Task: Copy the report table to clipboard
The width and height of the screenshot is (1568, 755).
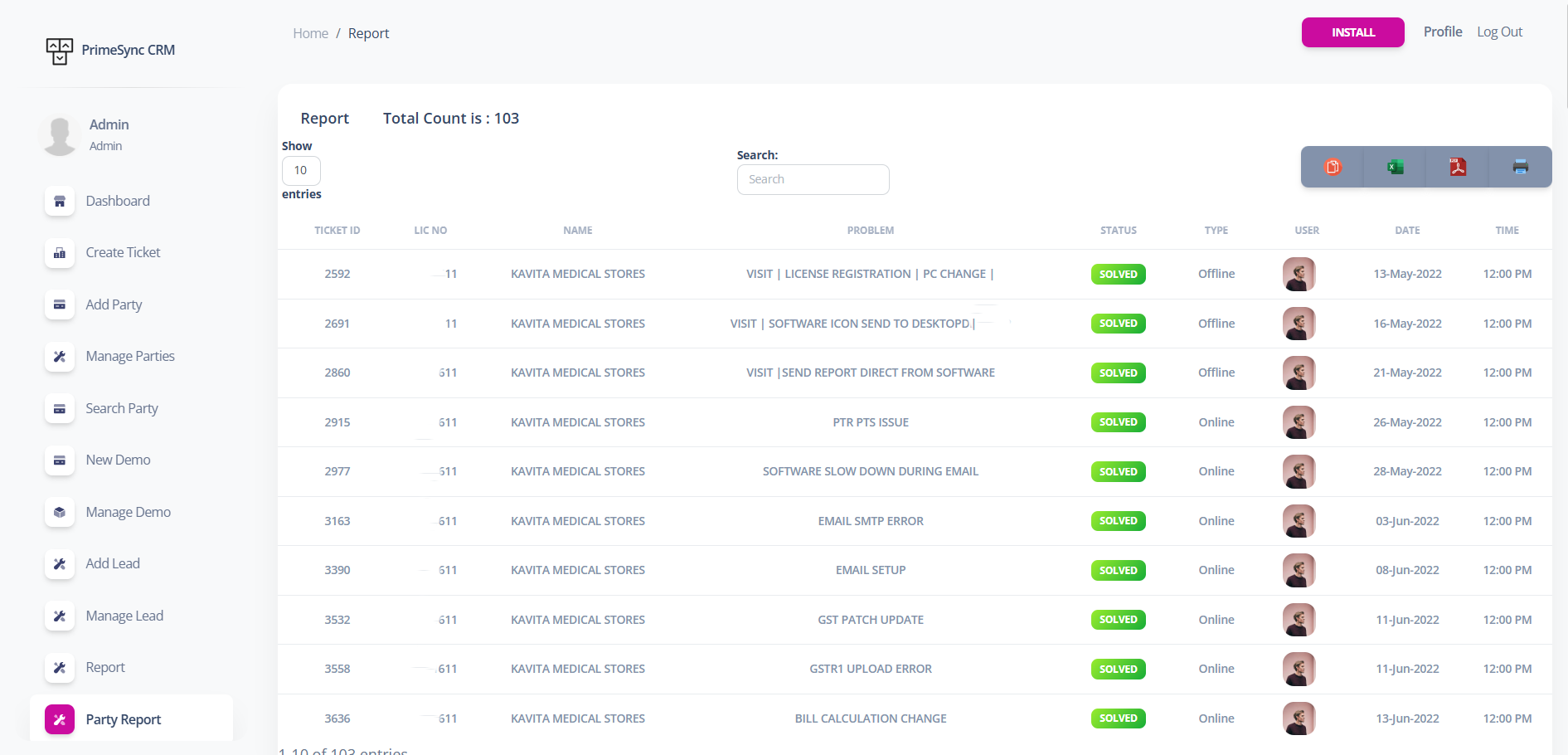Action: point(1333,167)
